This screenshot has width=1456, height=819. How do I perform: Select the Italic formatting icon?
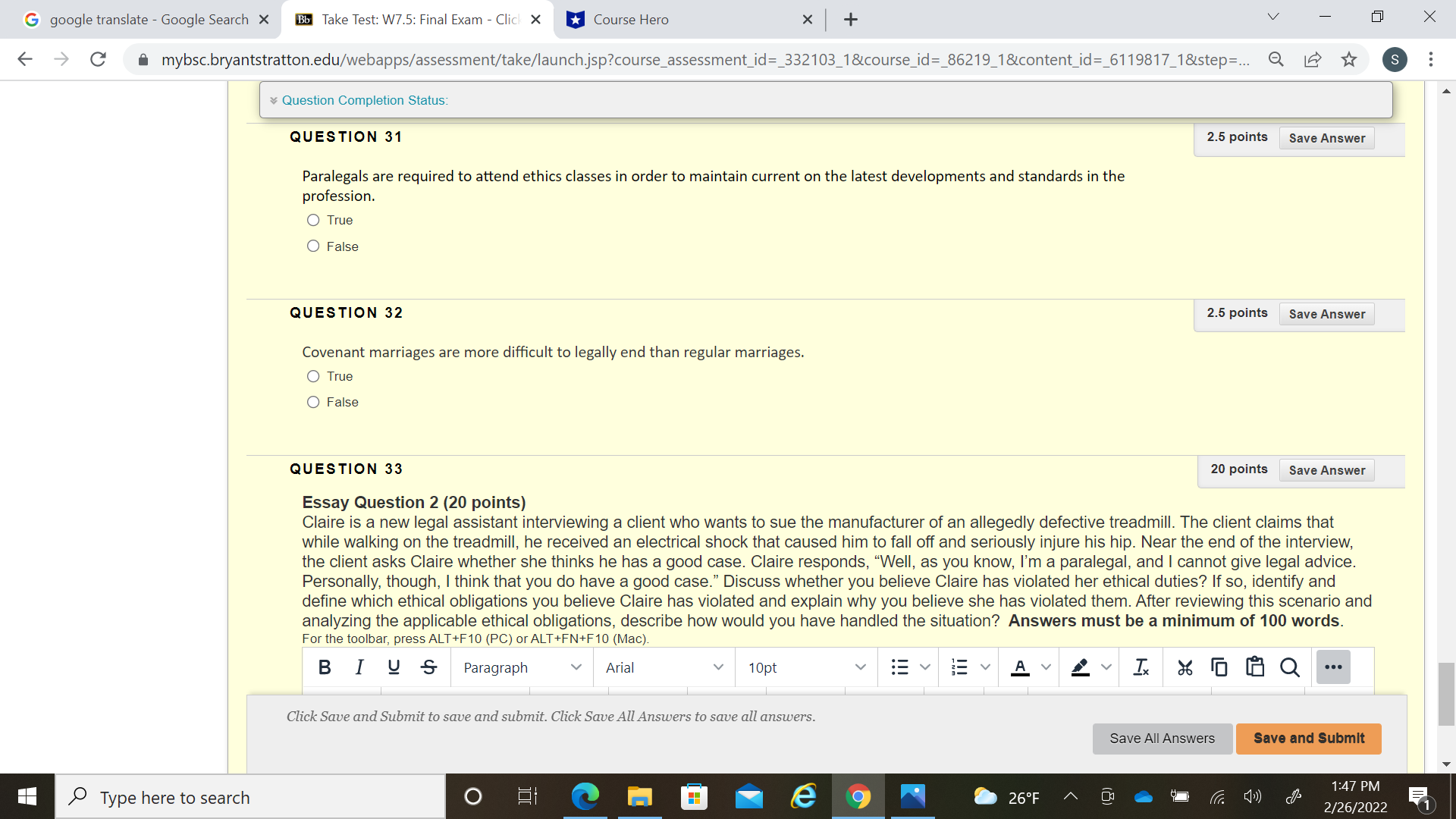pos(359,667)
